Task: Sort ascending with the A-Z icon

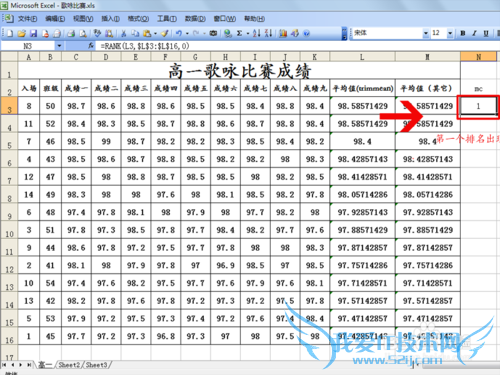Action: tap(256, 33)
